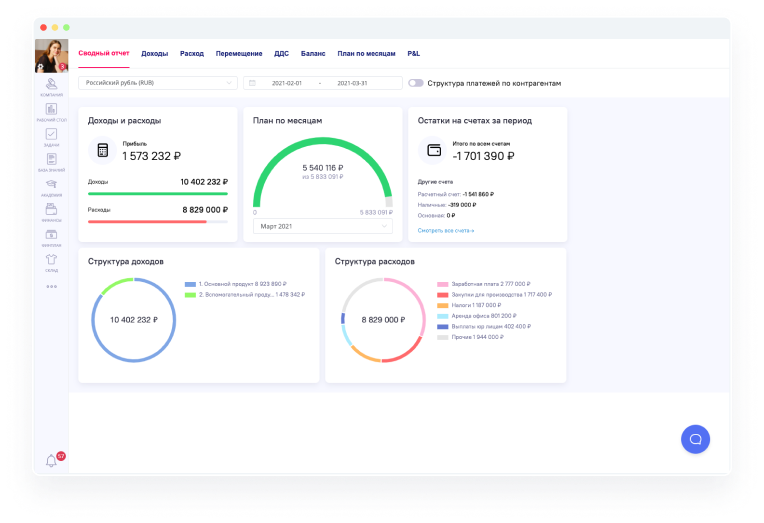Follow the Смотреть все счета link

click(x=446, y=230)
